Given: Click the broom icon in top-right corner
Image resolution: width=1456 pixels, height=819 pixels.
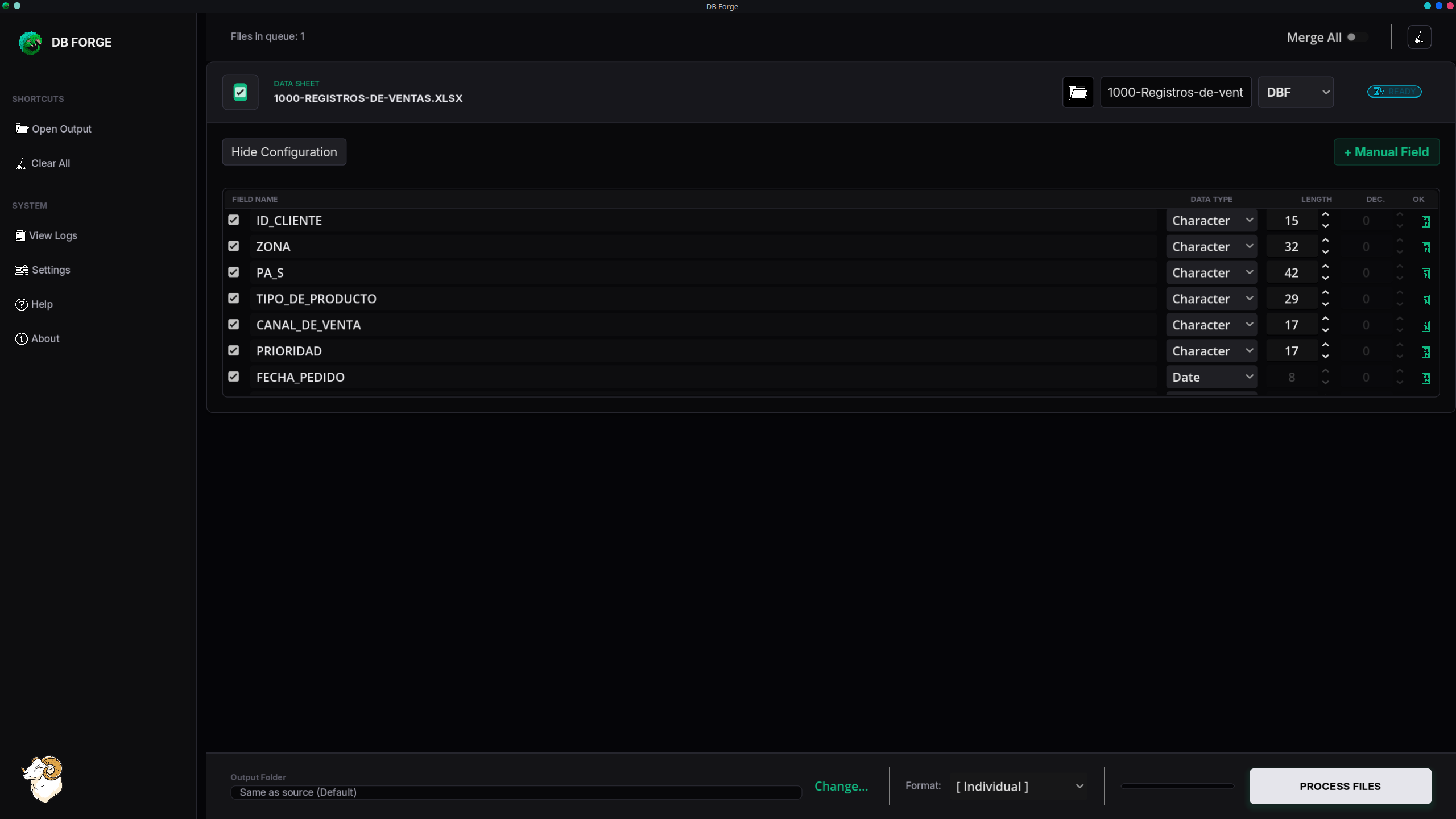Looking at the screenshot, I should pos(1419,37).
